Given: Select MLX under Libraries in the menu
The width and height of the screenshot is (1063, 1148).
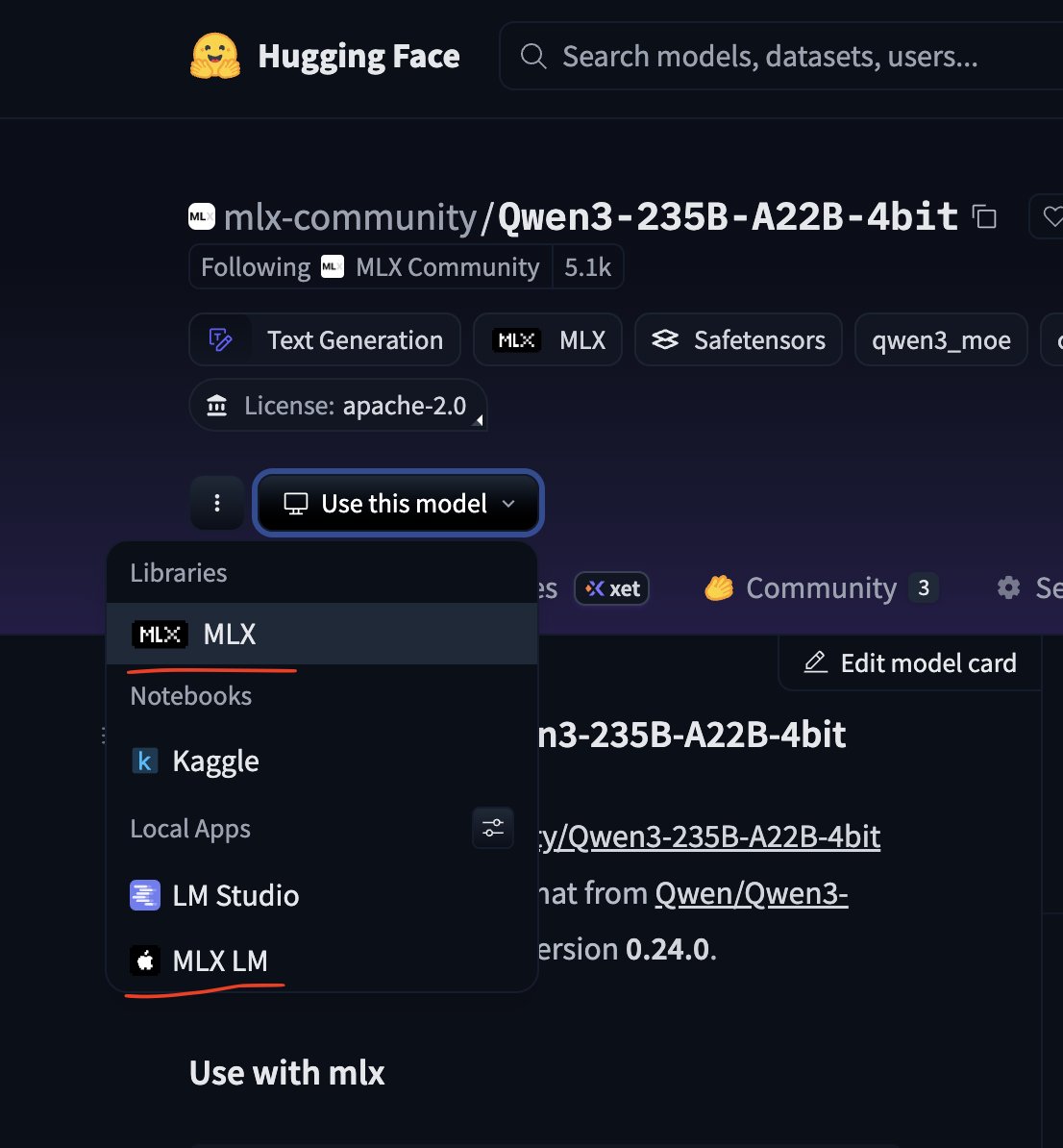Looking at the screenshot, I should 228,634.
